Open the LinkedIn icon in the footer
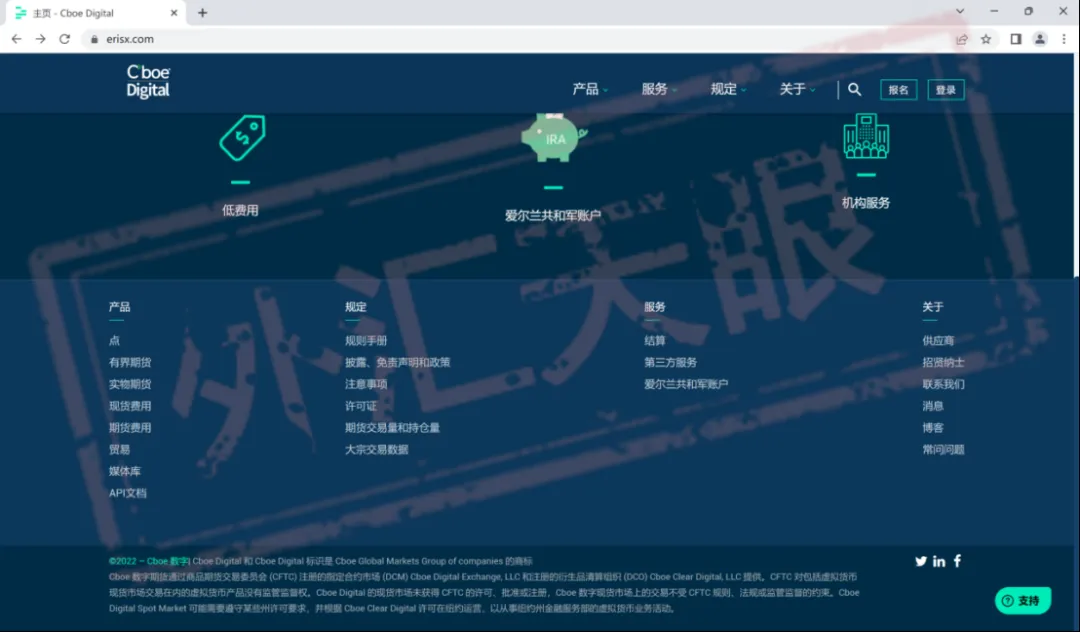 coord(939,561)
